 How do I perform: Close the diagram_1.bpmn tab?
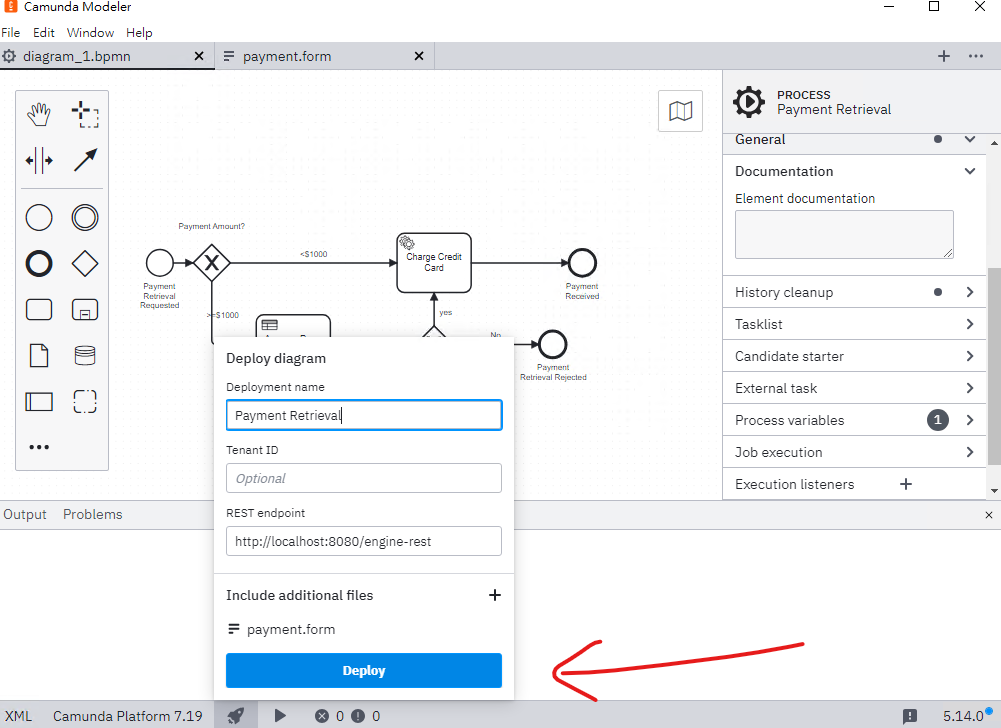tap(199, 56)
